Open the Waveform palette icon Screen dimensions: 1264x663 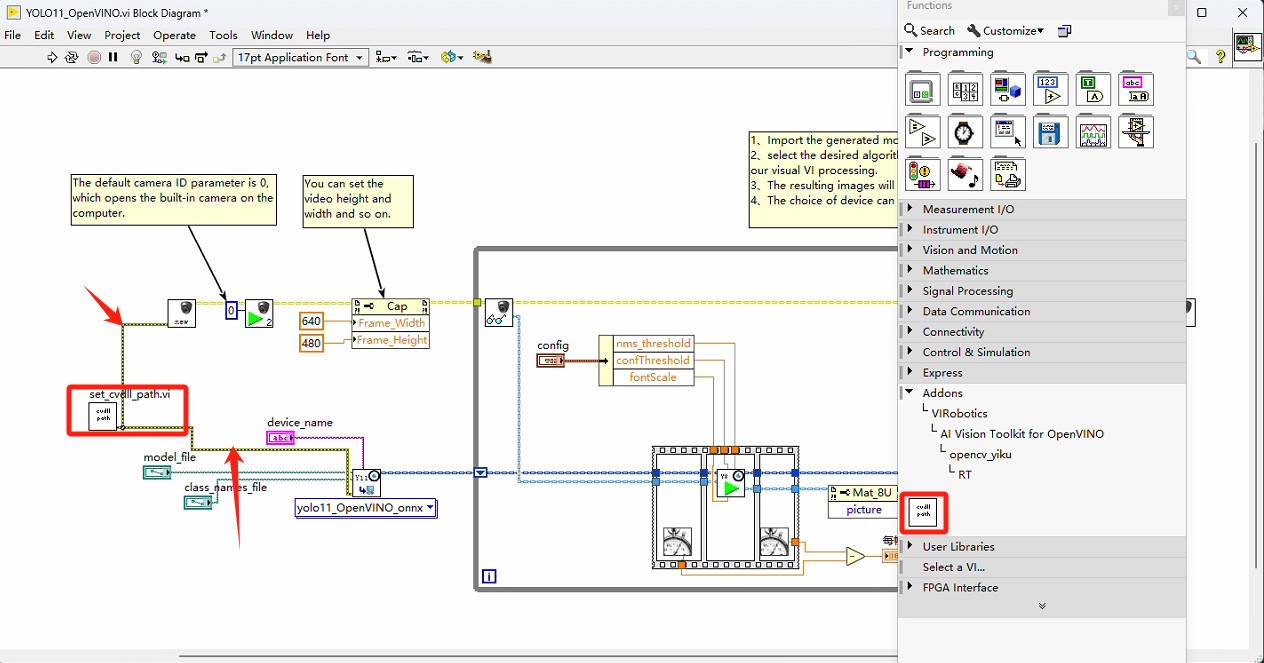(x=1093, y=132)
